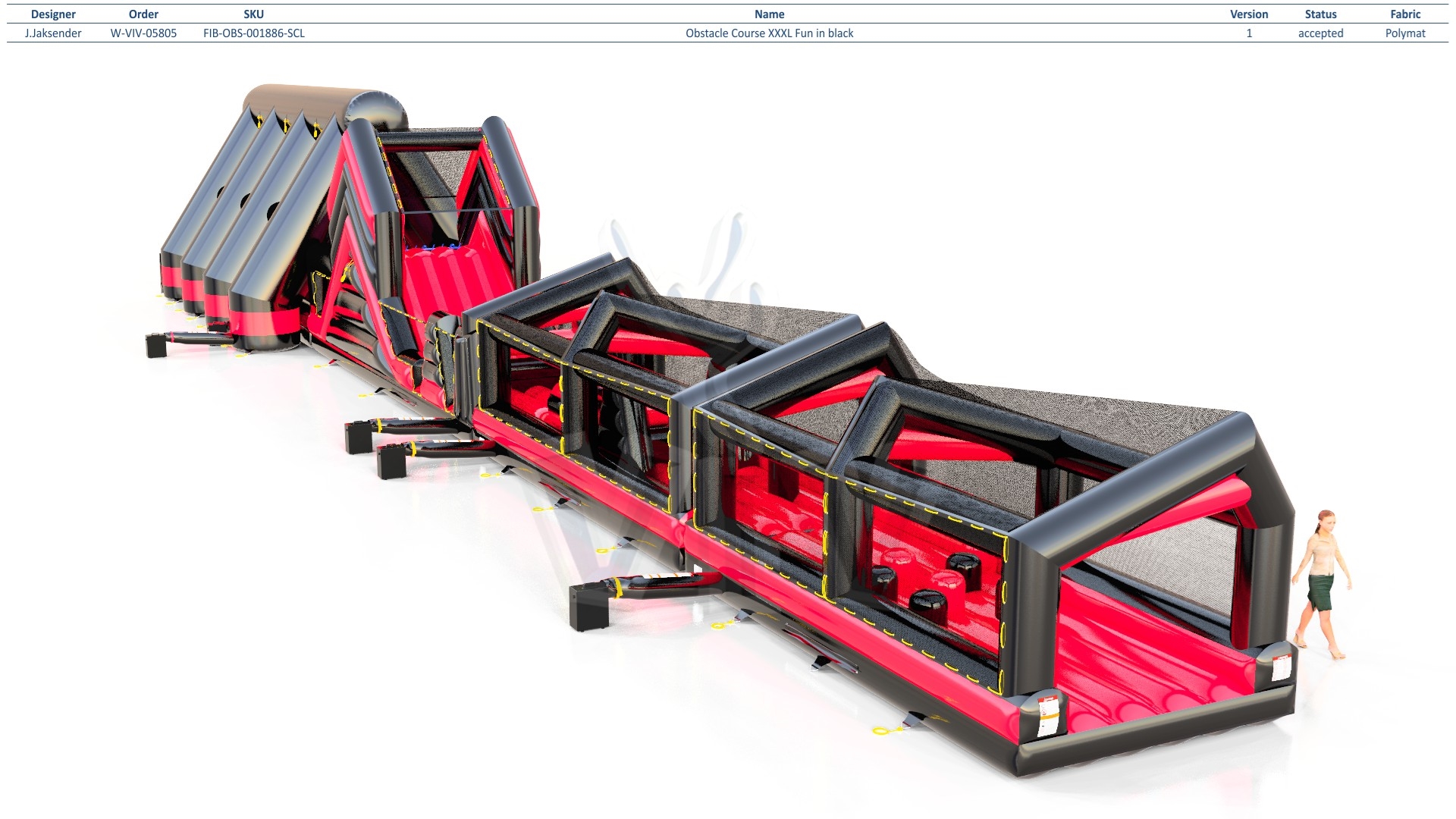Click product name Obstacle Course XXXL Fun in black
The width and height of the screenshot is (1456, 819).
coord(769,33)
